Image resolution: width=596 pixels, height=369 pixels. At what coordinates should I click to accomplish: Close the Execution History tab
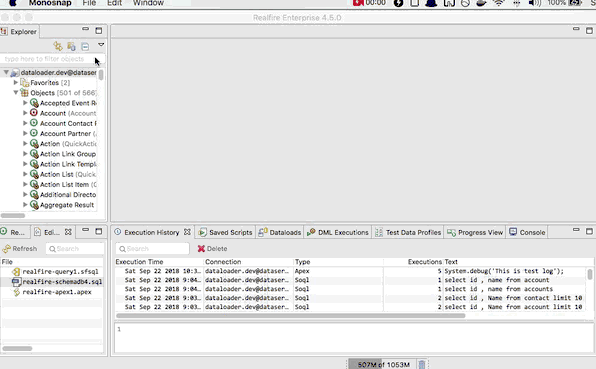pos(187,232)
